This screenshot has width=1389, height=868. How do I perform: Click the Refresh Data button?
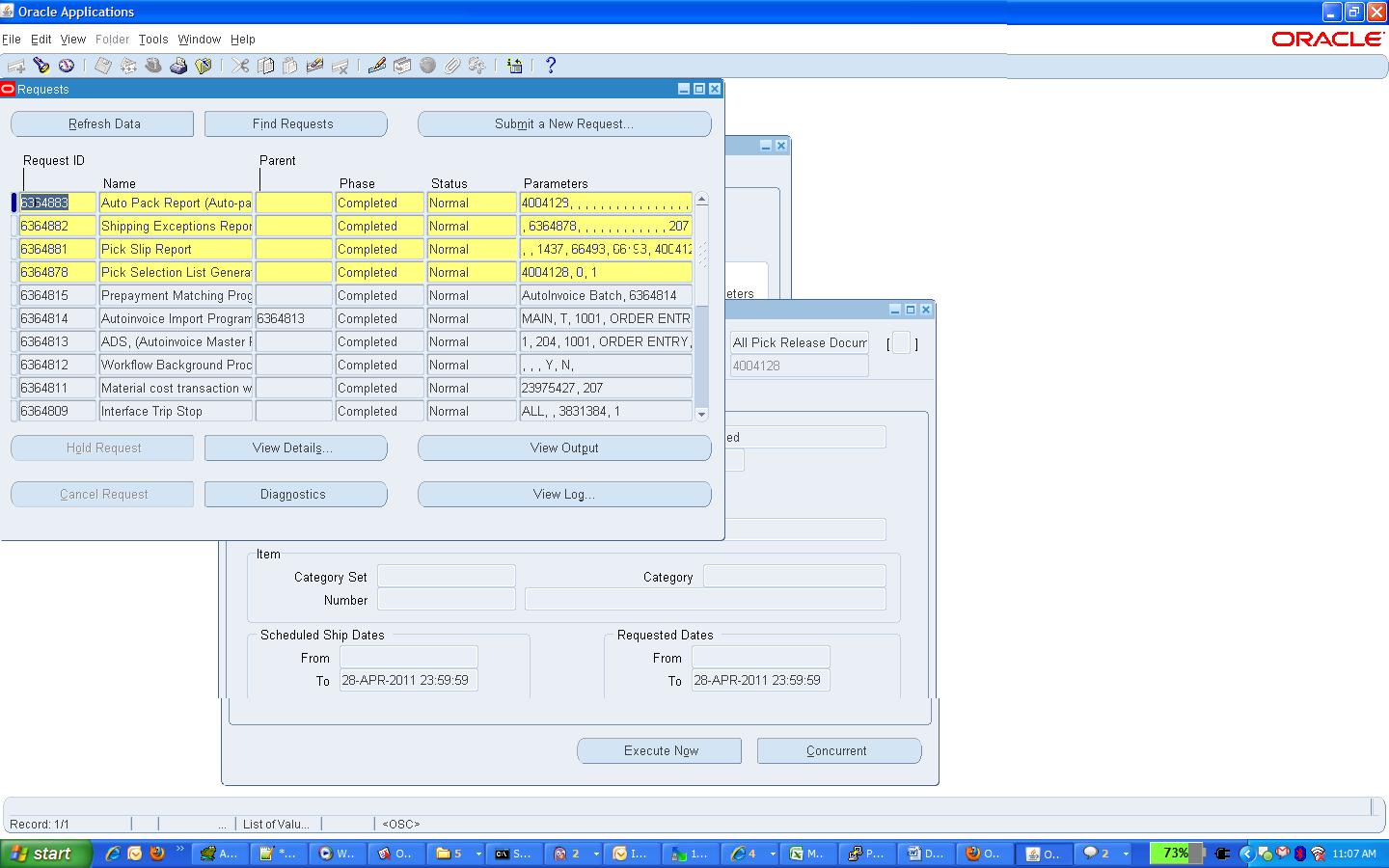pos(102,123)
